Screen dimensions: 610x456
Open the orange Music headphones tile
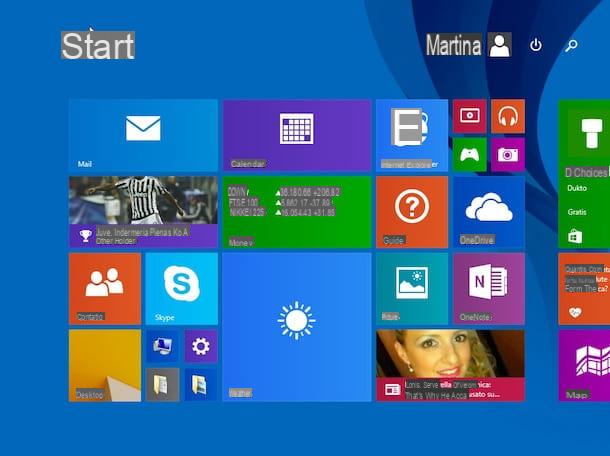pos(508,116)
